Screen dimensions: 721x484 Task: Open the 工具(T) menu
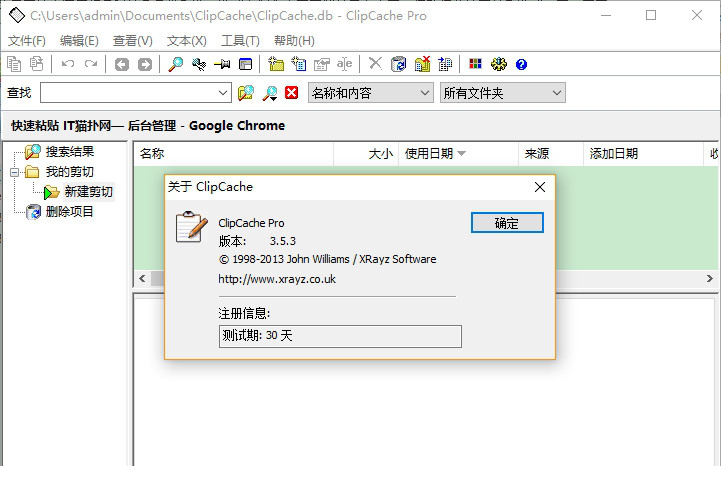click(240, 41)
